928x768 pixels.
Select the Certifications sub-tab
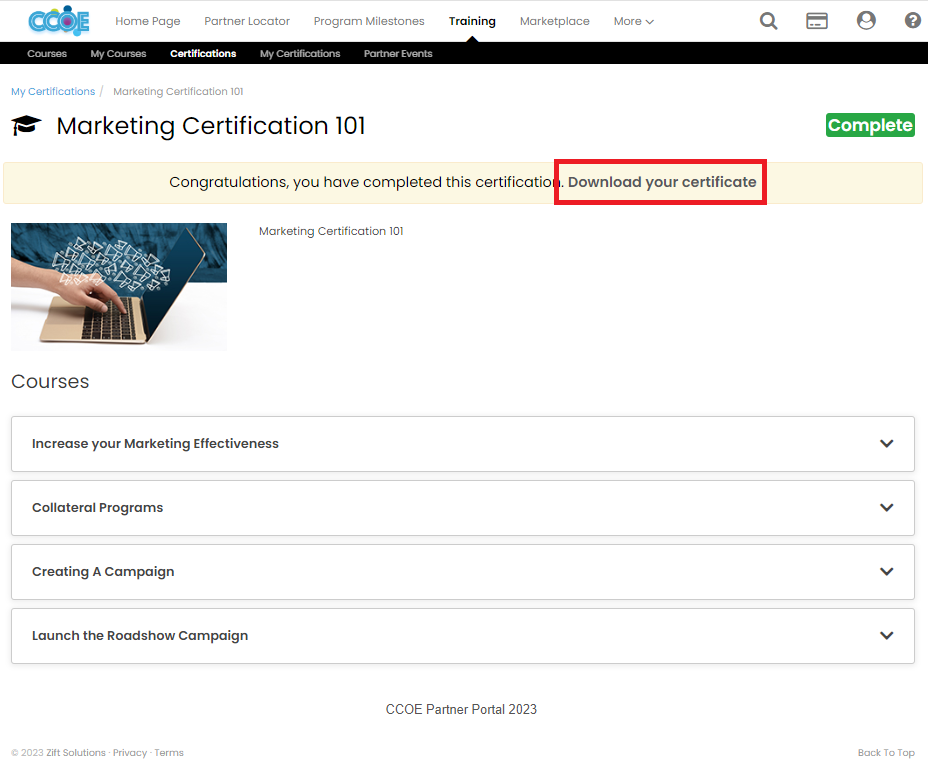tap(203, 53)
